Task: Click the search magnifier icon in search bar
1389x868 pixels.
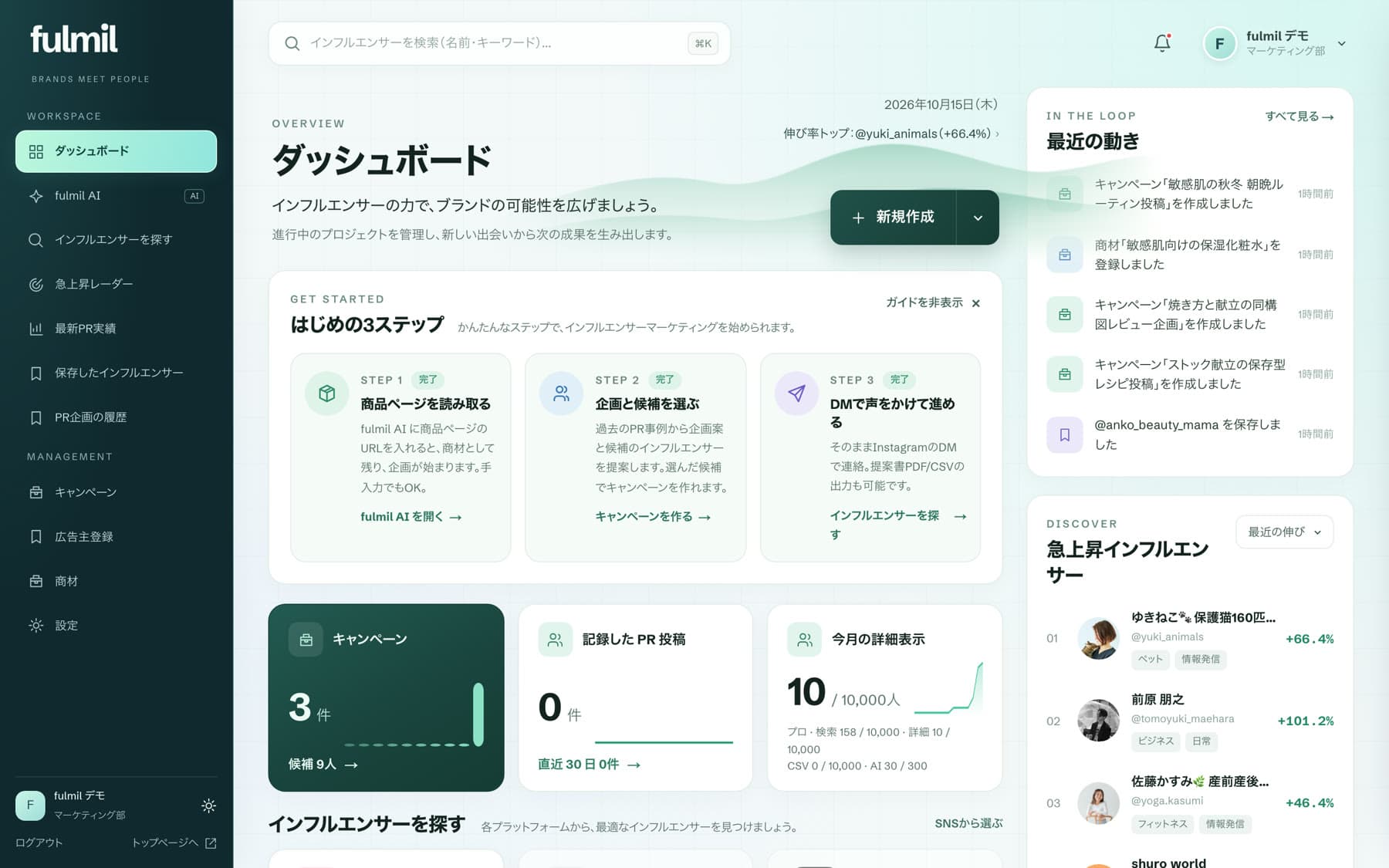Action: [x=292, y=43]
